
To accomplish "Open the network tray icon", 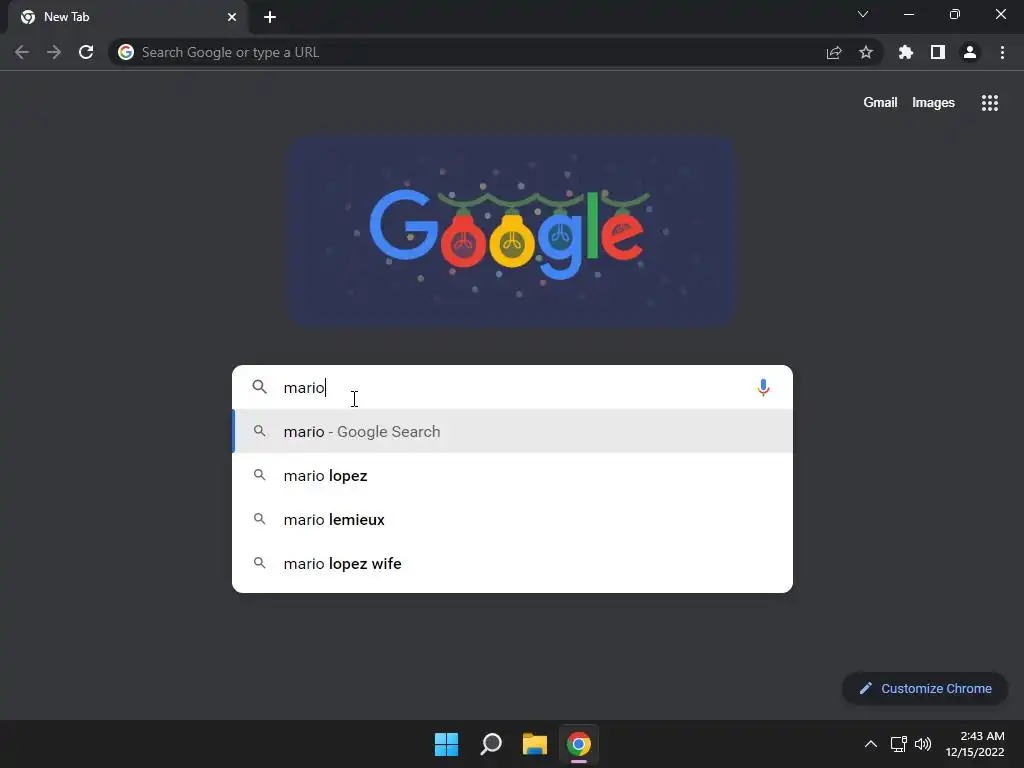I will (x=899, y=744).
